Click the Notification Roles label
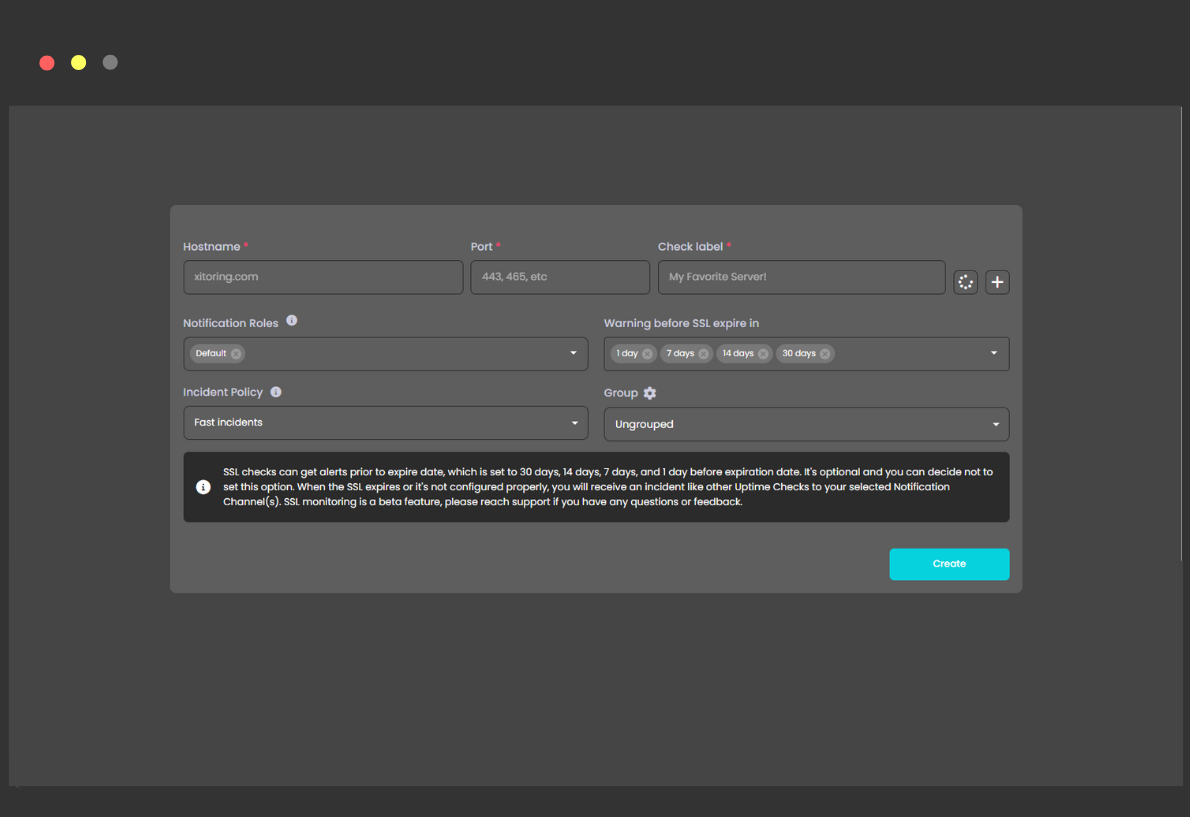 coord(231,323)
